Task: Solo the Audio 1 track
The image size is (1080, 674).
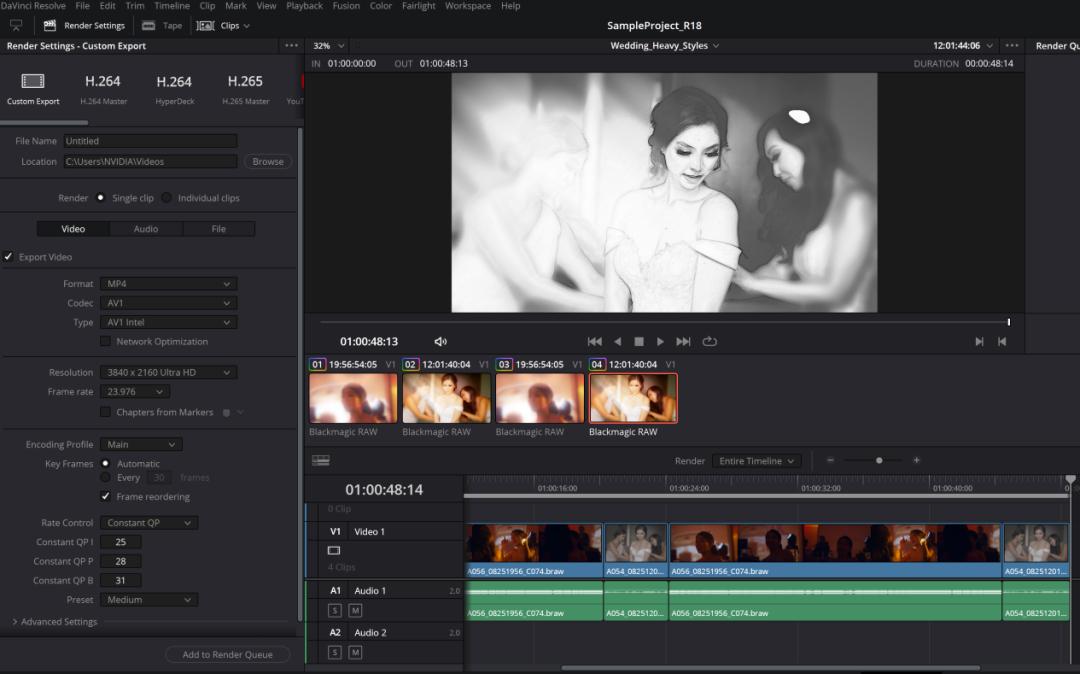Action: [335, 610]
